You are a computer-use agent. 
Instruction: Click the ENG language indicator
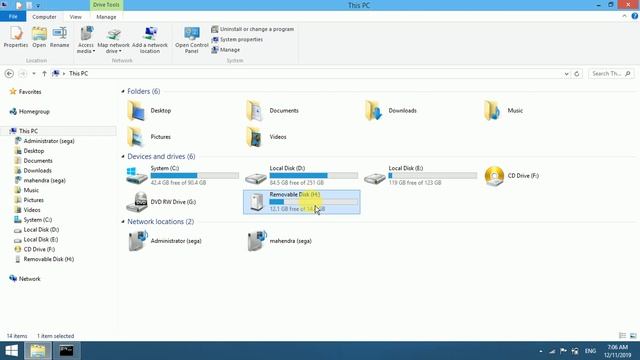coord(590,351)
